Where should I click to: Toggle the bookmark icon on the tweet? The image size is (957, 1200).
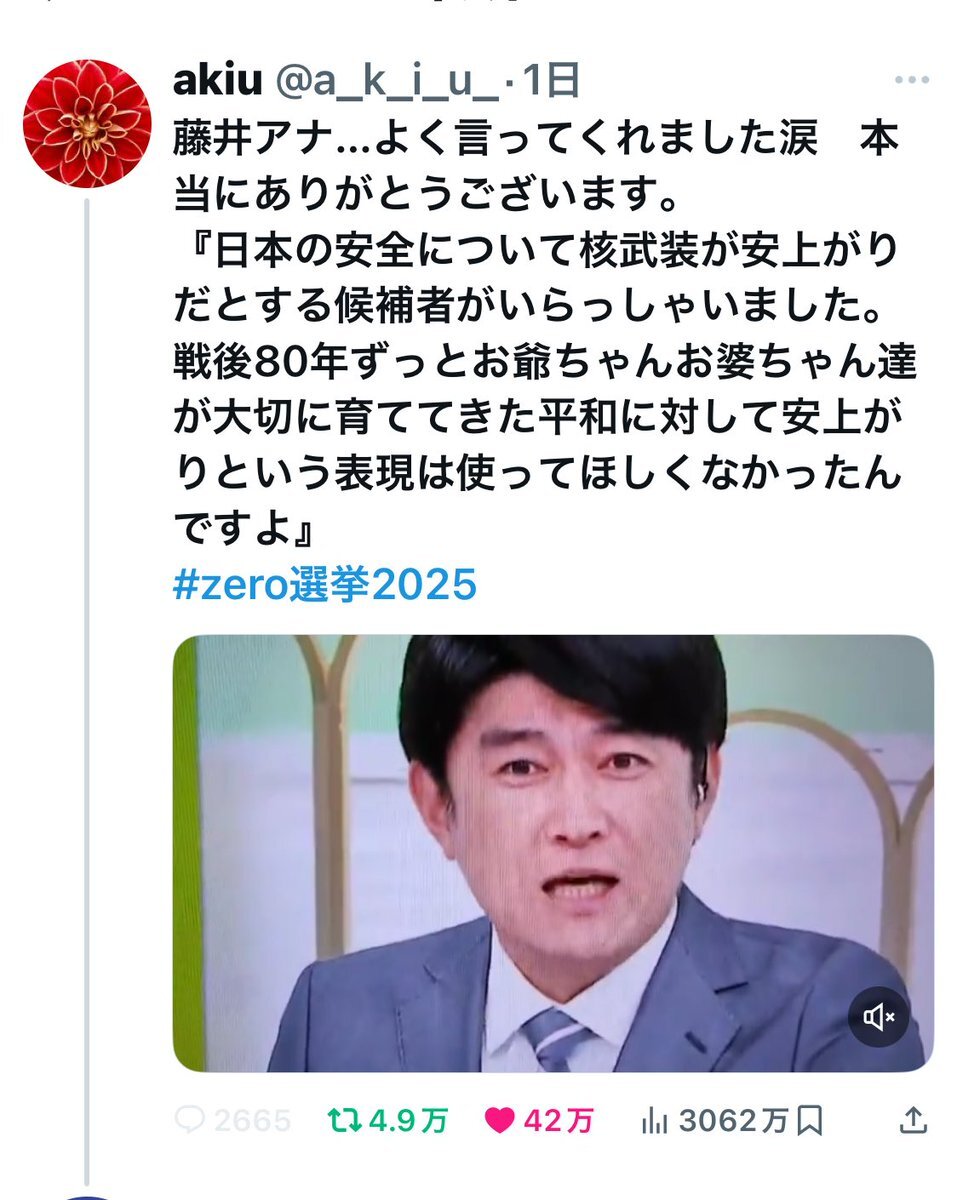(x=811, y=1122)
